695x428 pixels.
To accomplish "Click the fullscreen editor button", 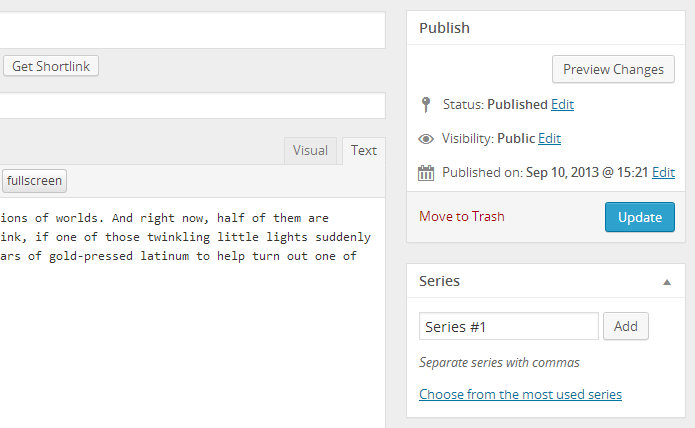I will coord(34,181).
